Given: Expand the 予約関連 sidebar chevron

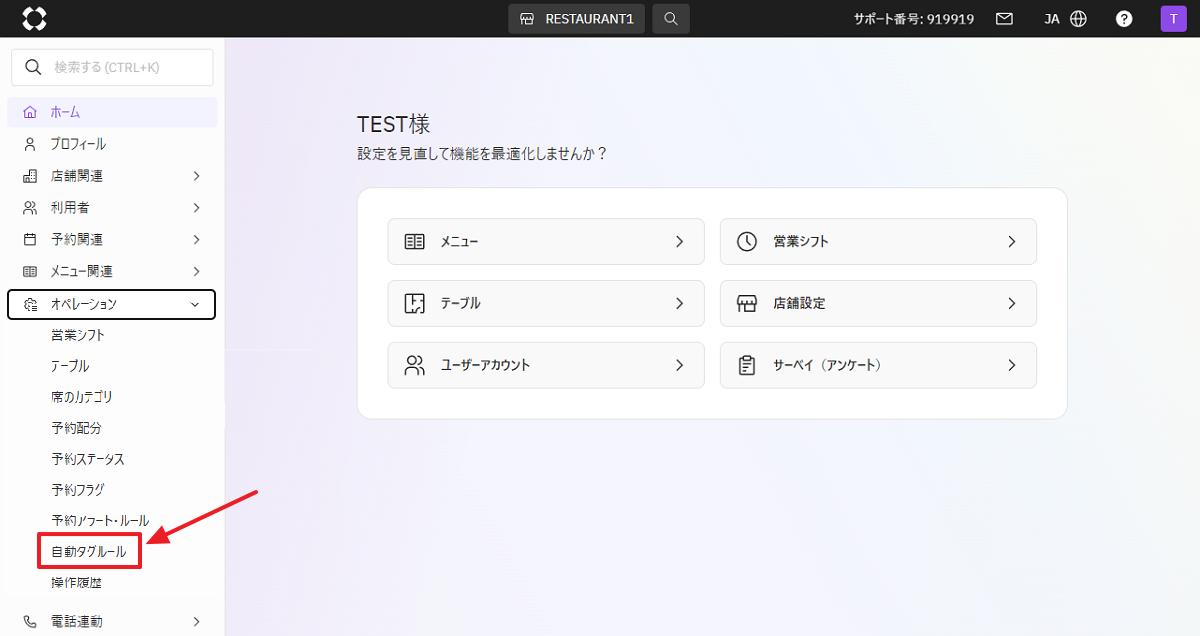Looking at the screenshot, I should [196, 240].
